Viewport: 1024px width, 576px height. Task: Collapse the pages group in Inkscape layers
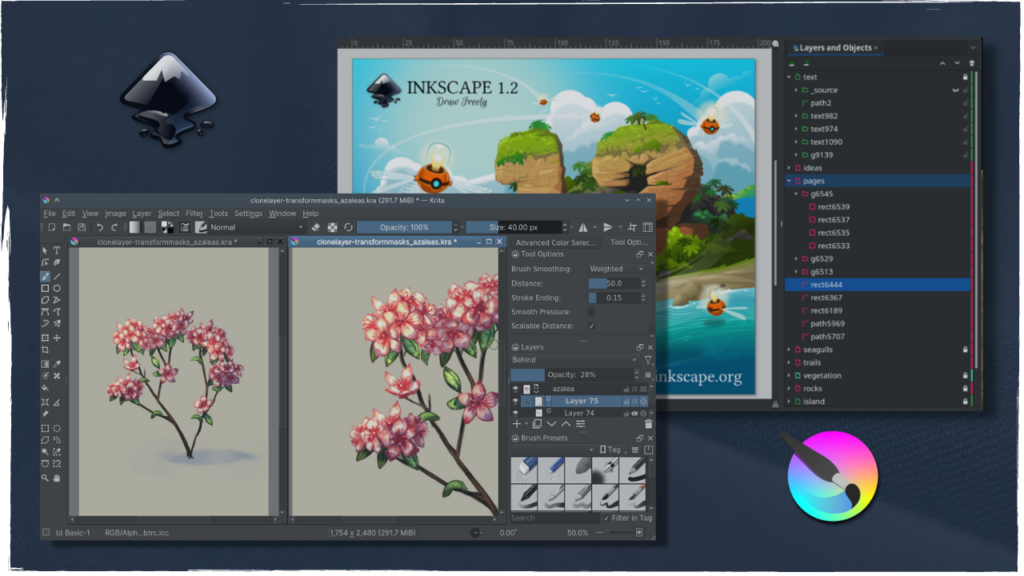(789, 181)
